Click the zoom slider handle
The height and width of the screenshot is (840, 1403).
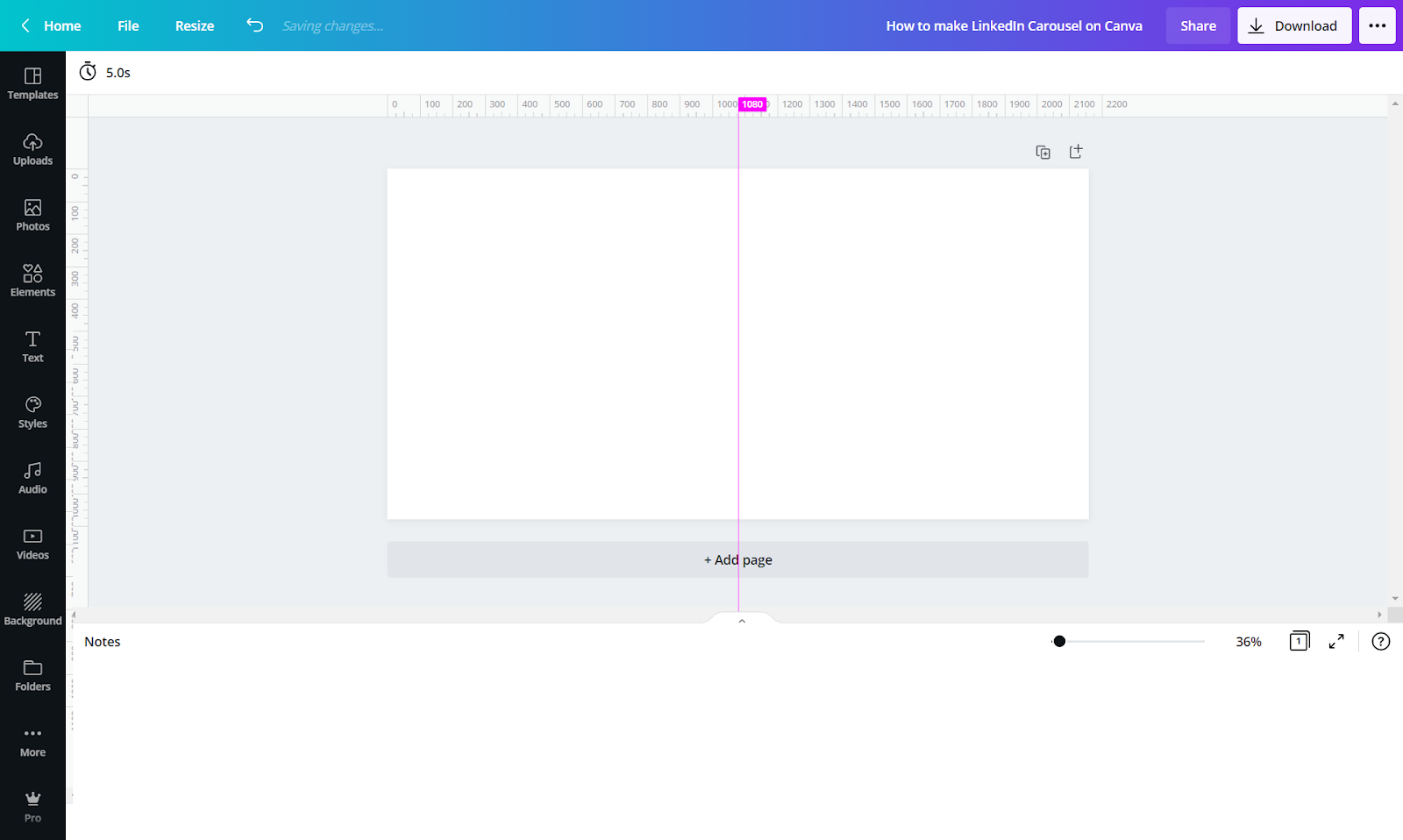[x=1059, y=642]
